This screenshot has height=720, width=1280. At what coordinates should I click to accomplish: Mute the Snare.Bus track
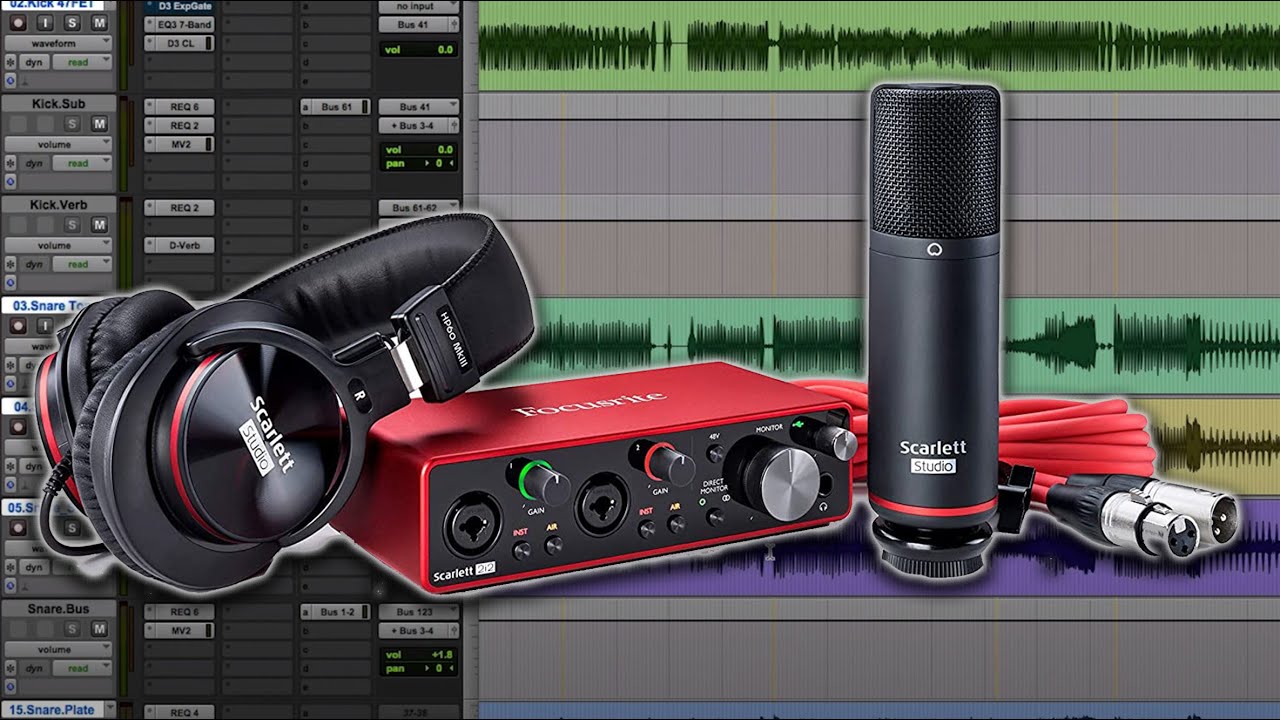point(99,629)
